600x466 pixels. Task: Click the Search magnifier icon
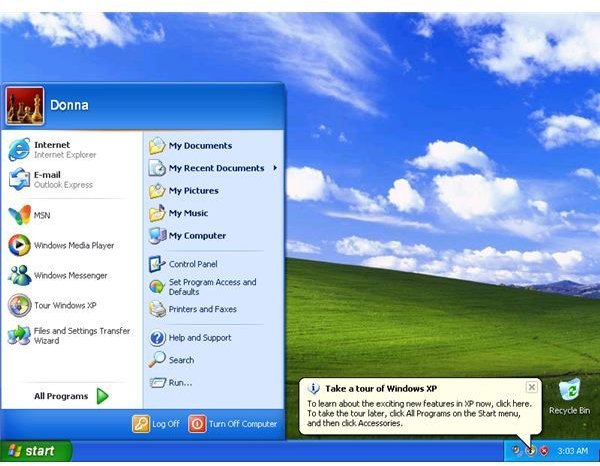pyautogui.click(x=157, y=360)
